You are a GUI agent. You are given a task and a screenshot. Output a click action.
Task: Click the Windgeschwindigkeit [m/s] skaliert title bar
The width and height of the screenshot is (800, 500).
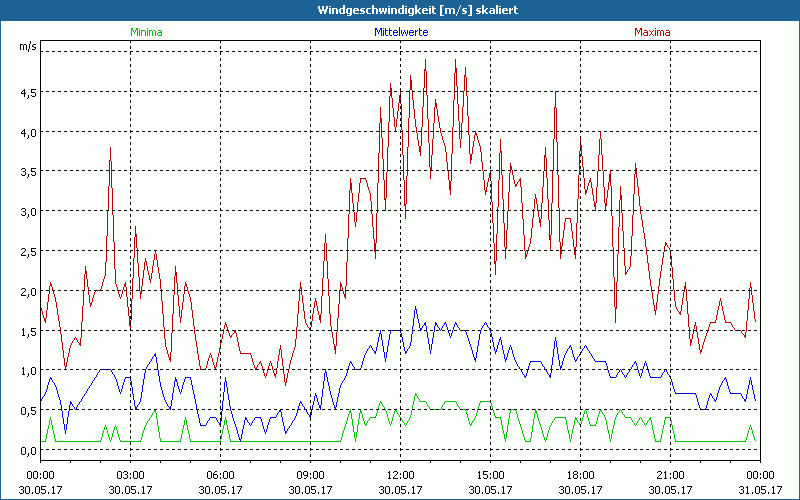pos(400,9)
